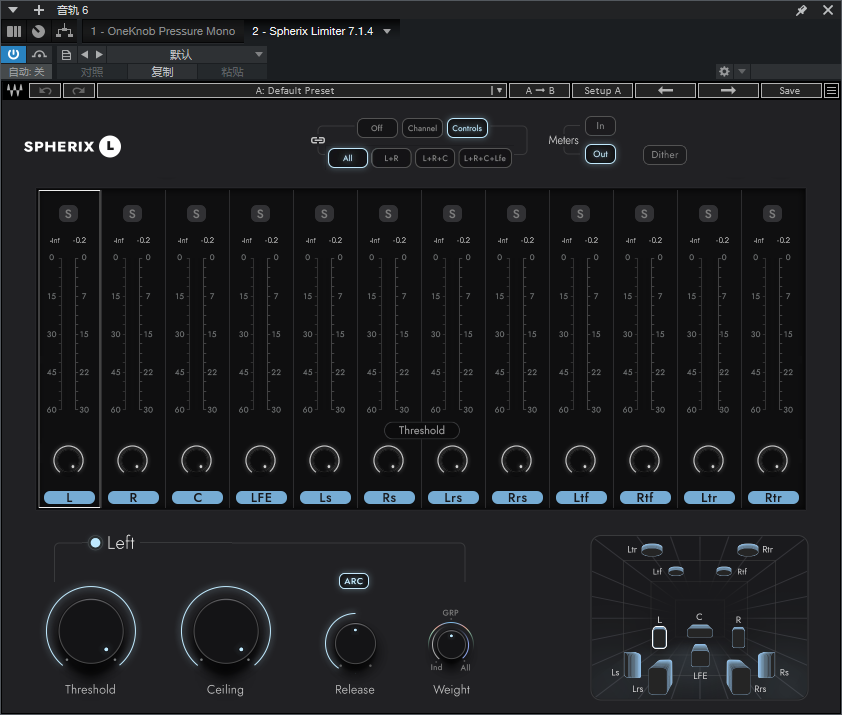The image size is (842, 715).
Task: Click the sidechain circle icon
Action: [x=38, y=32]
